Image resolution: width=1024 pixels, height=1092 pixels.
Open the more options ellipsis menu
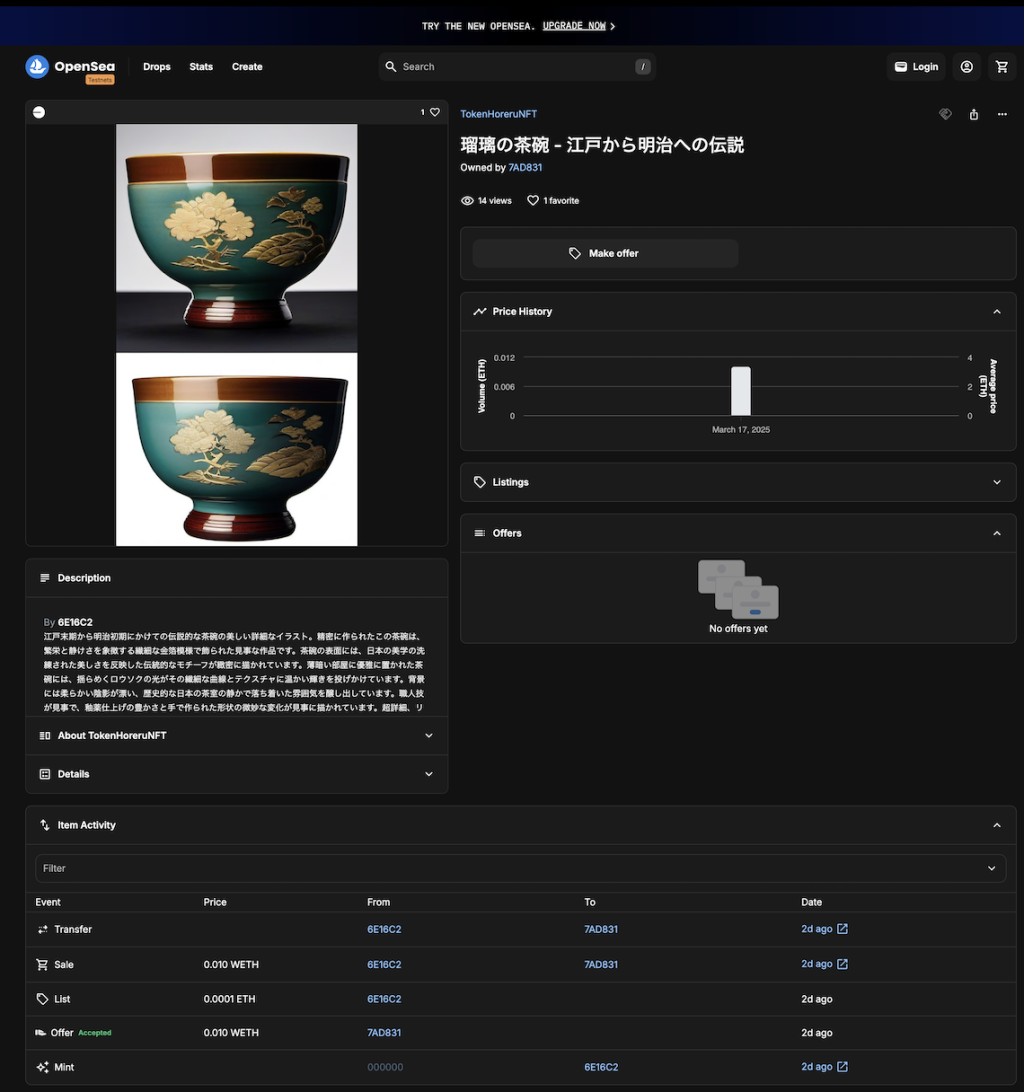point(1002,114)
